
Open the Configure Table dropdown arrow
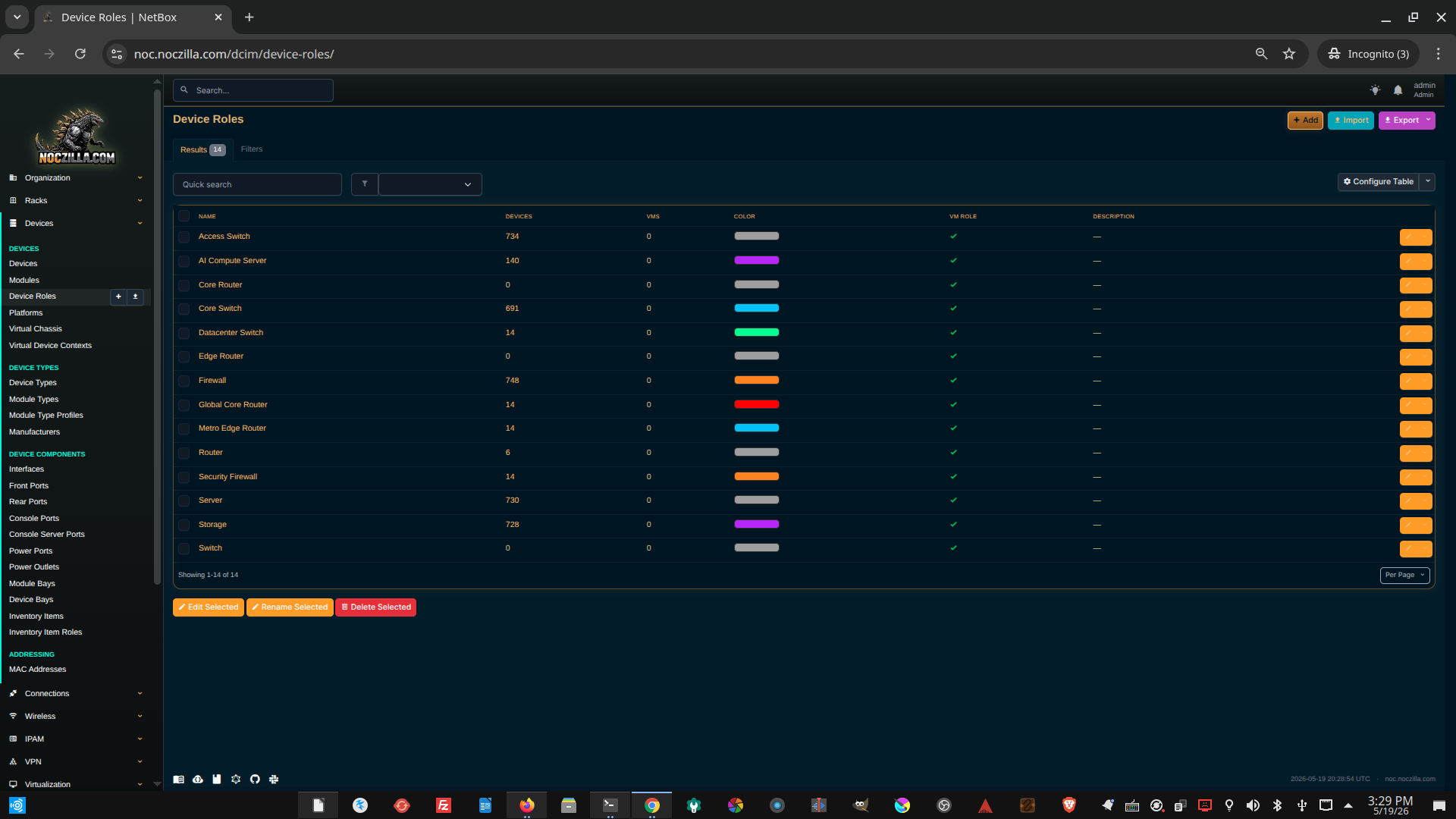(x=1428, y=182)
